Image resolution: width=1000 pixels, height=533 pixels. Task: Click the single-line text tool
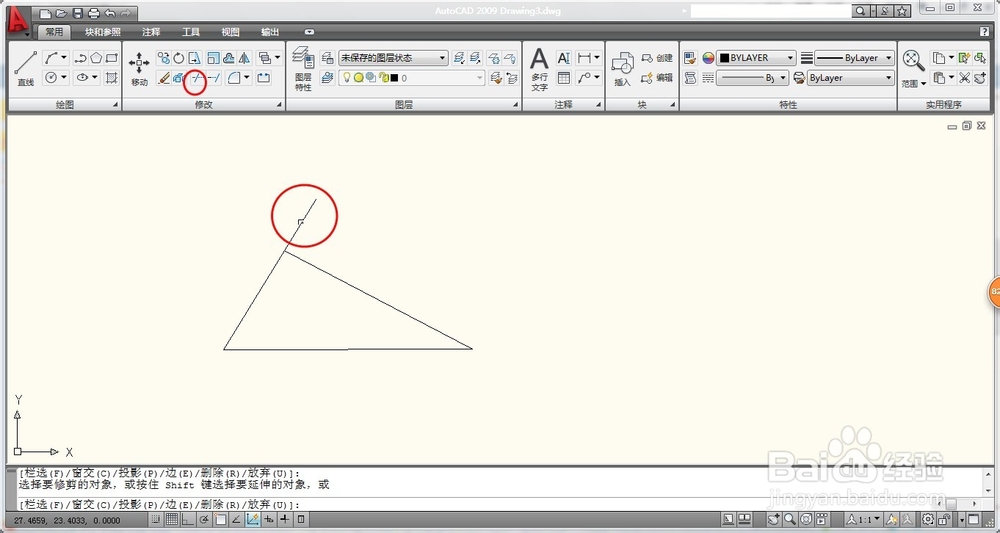point(564,58)
